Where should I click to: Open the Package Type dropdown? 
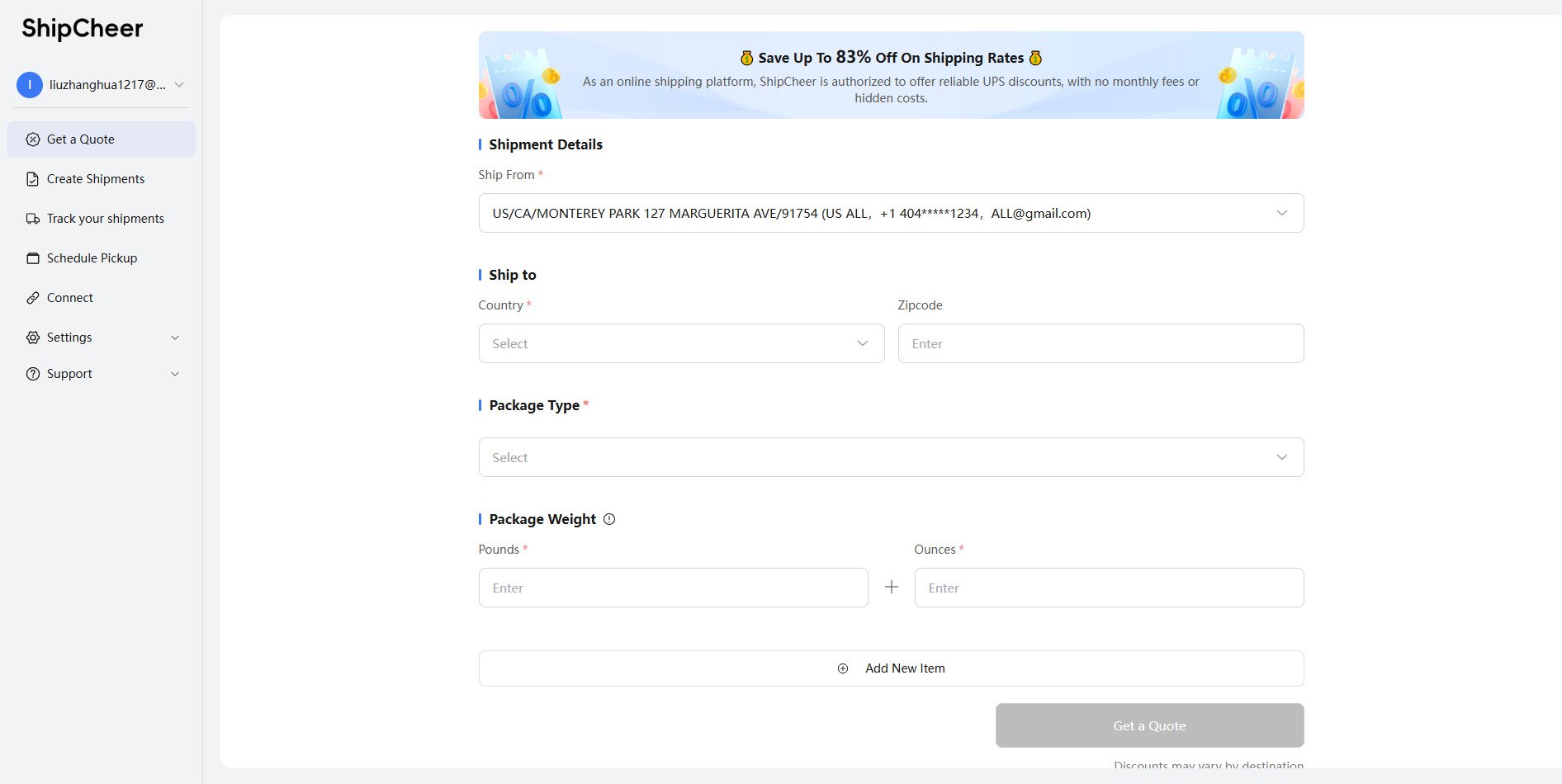891,457
